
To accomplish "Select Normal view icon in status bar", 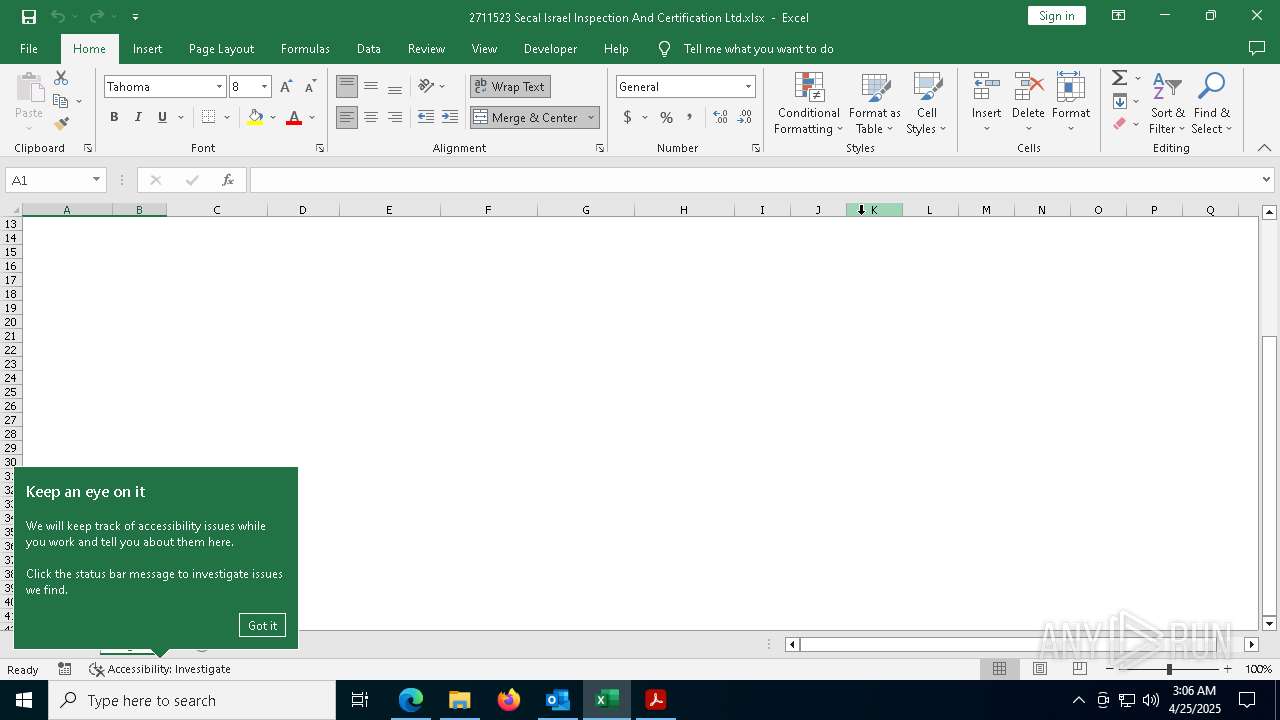I will [x=999, y=669].
